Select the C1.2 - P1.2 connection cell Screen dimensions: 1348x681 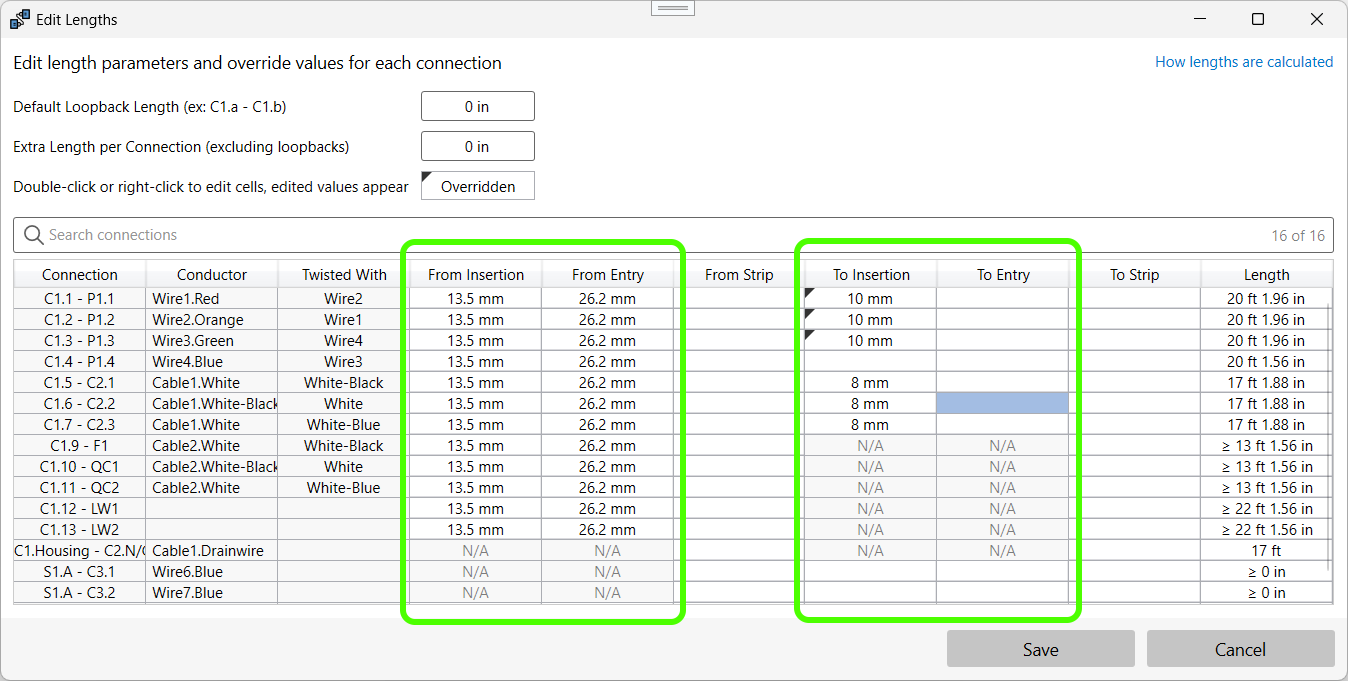[80, 319]
